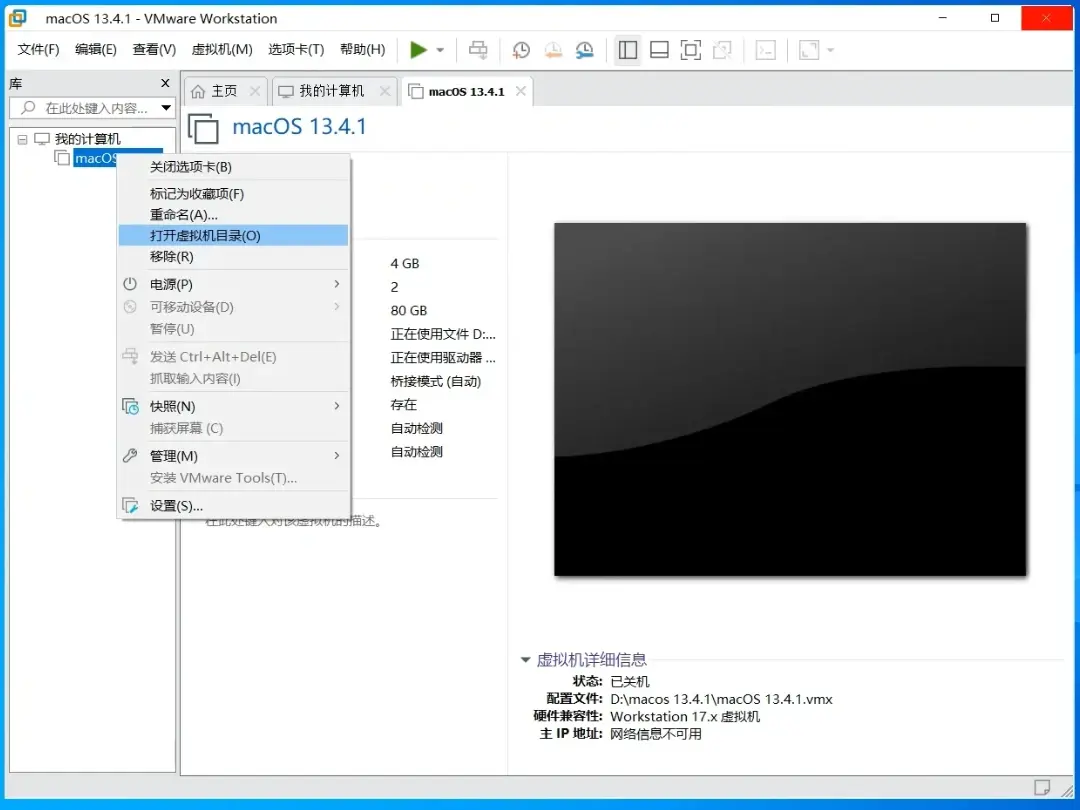The width and height of the screenshot is (1080, 810).
Task: Take a snapshot using clock toolbar icon
Action: [521, 50]
